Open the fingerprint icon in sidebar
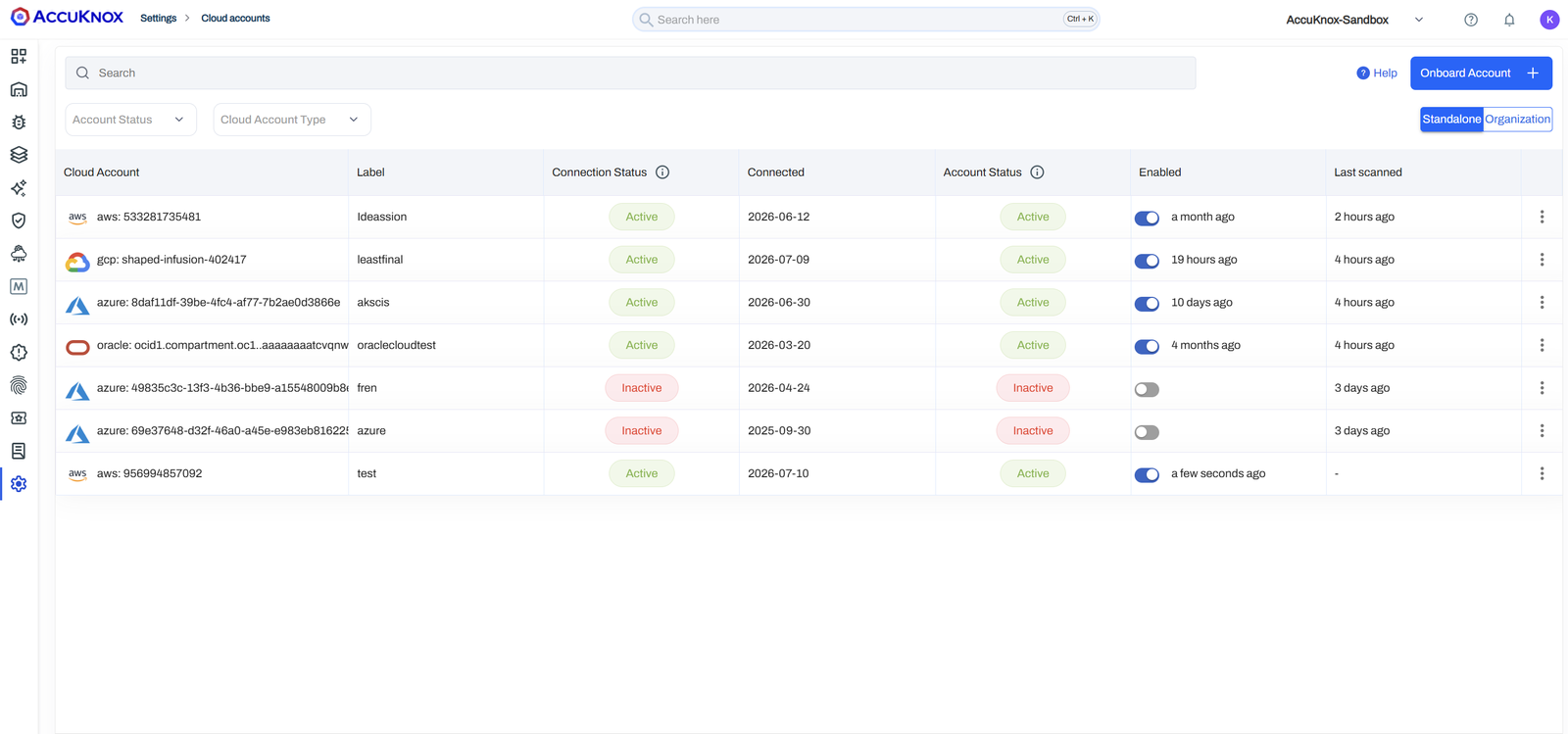This screenshot has height=734, width=1568. 19,385
